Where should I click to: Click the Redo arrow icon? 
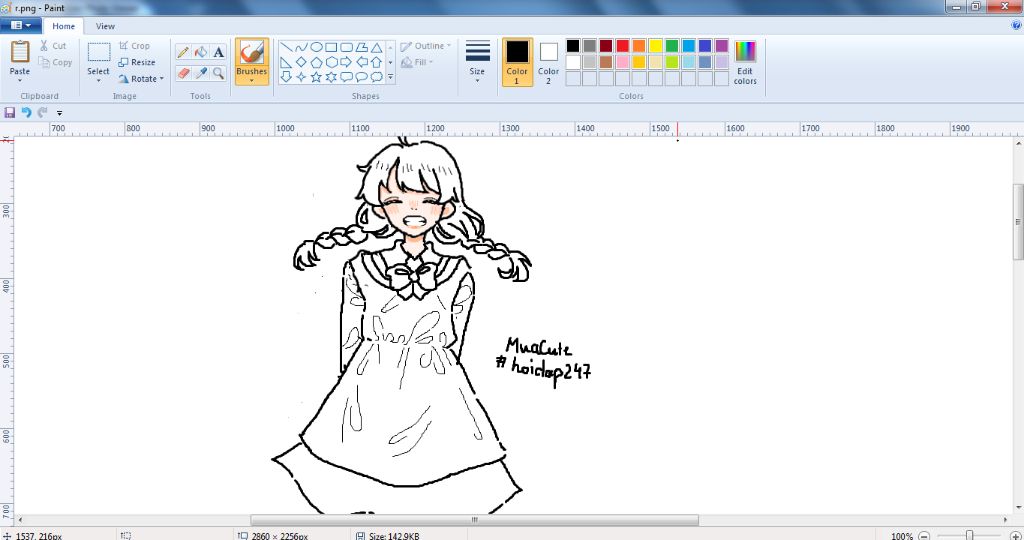coord(42,112)
